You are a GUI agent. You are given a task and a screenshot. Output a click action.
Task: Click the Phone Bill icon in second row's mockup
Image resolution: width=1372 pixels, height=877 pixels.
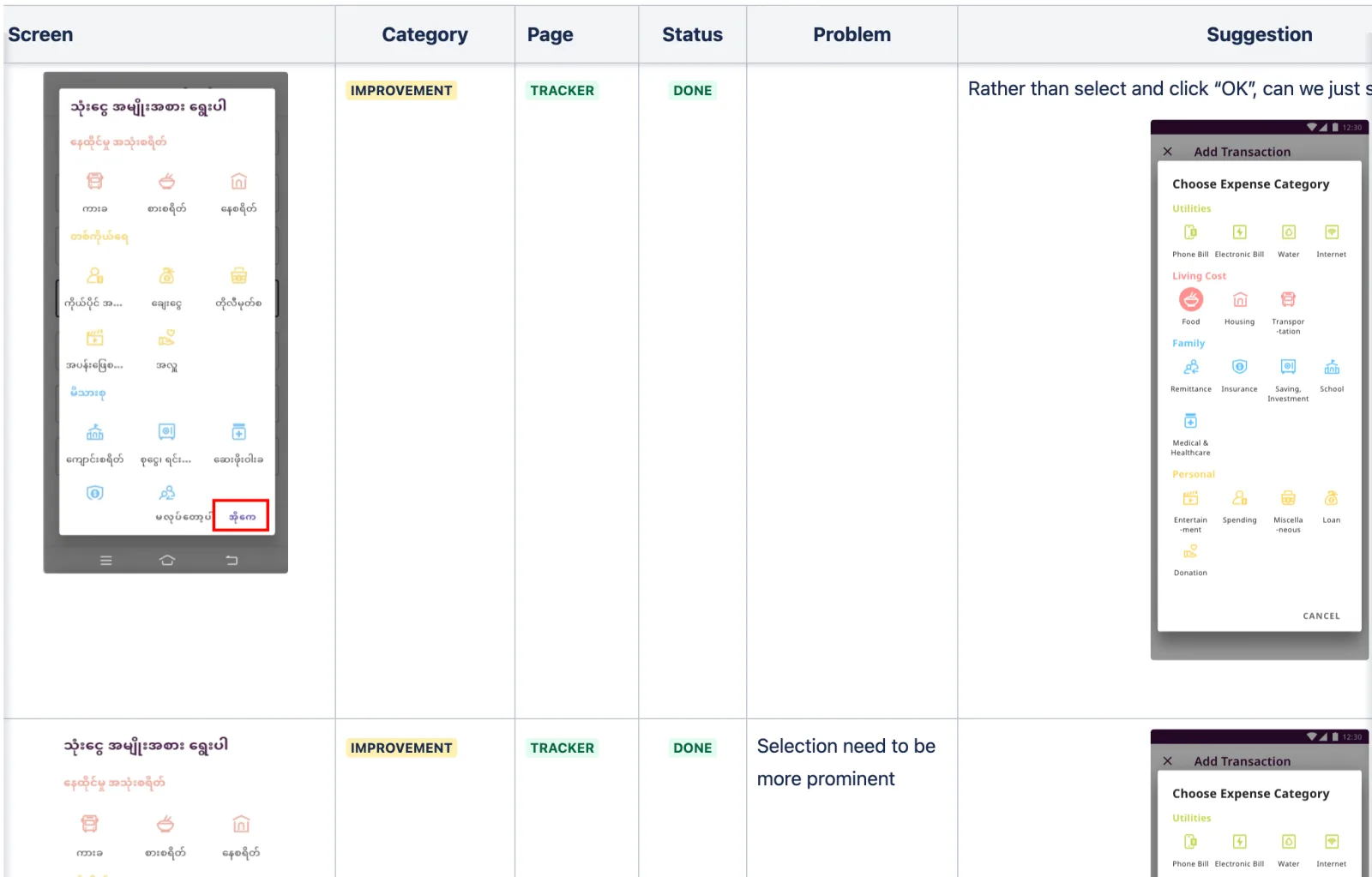[x=1191, y=842]
